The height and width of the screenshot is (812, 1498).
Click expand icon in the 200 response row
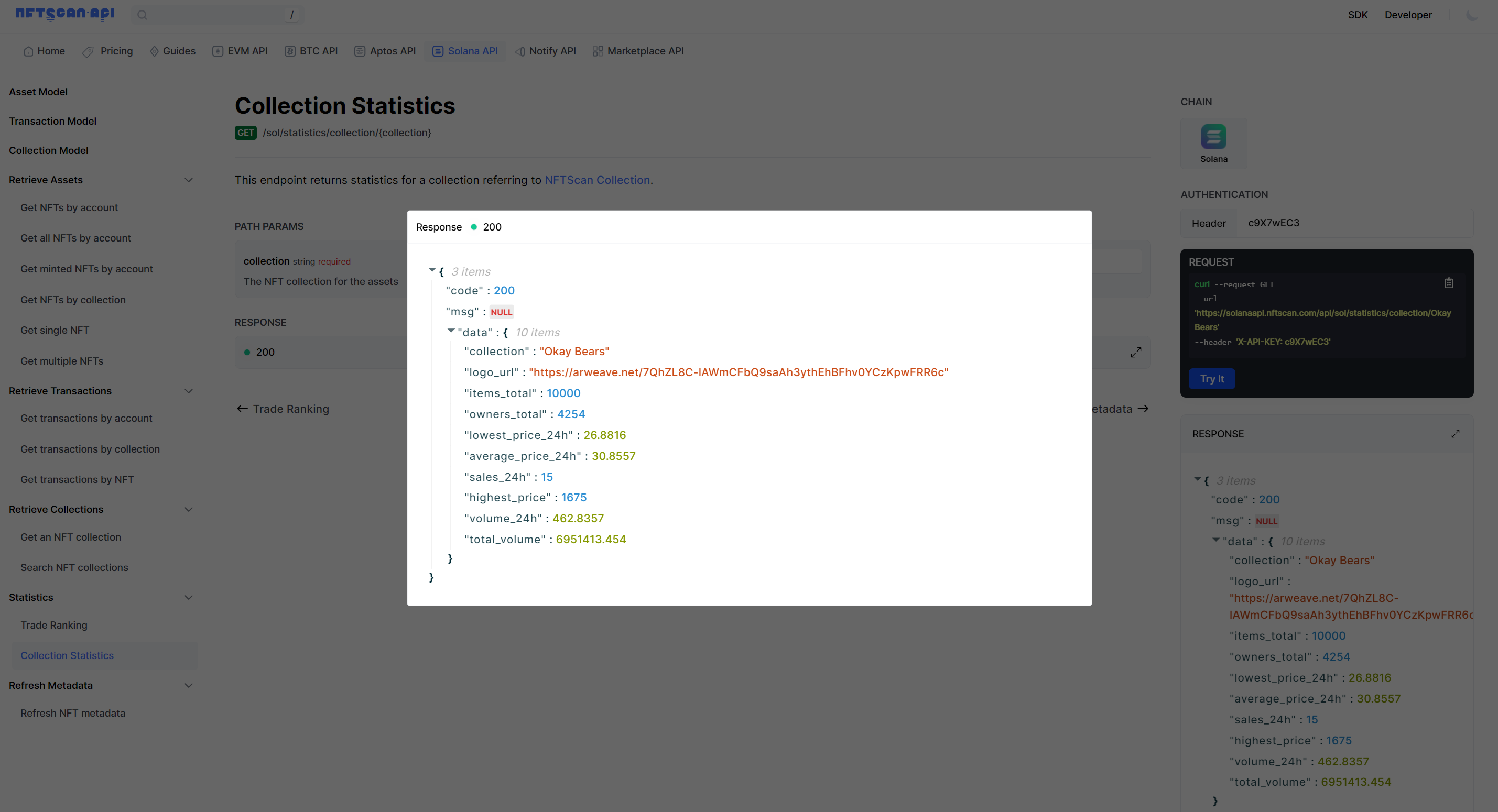1136,352
